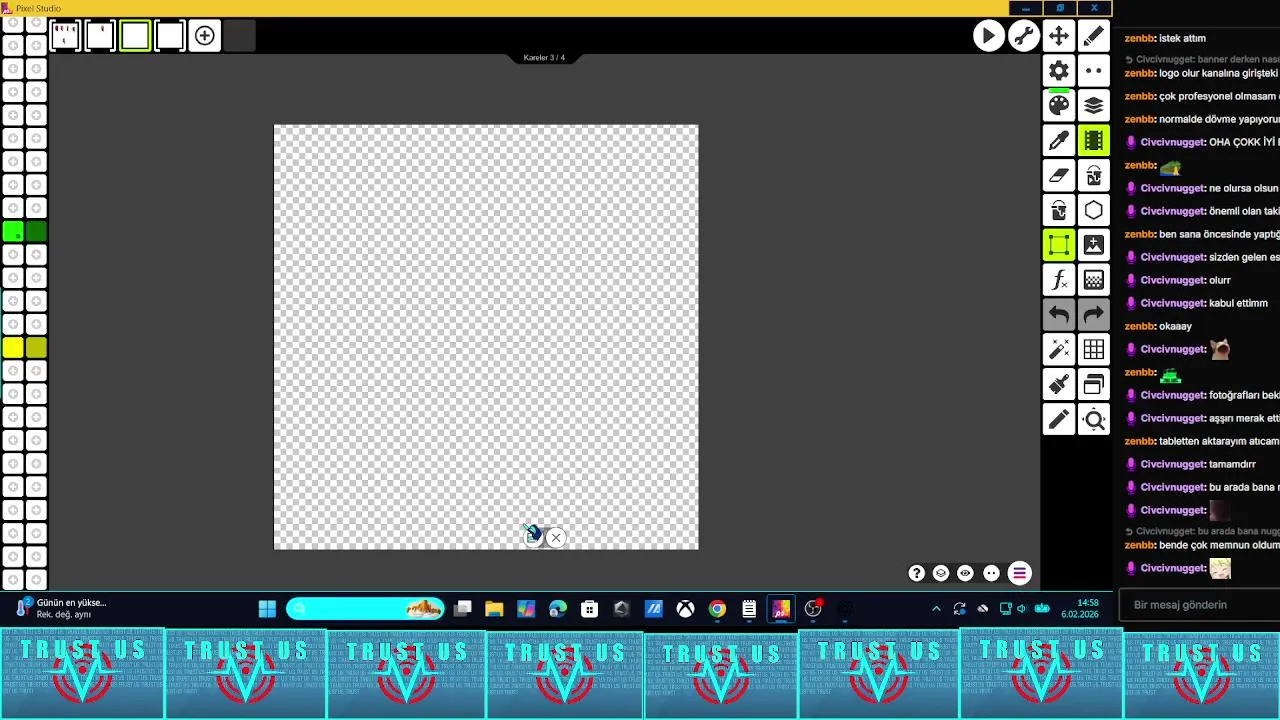Select the pen tool at toolbar bottom
Screen dimensions: 1280x720
pyautogui.click(x=1059, y=419)
